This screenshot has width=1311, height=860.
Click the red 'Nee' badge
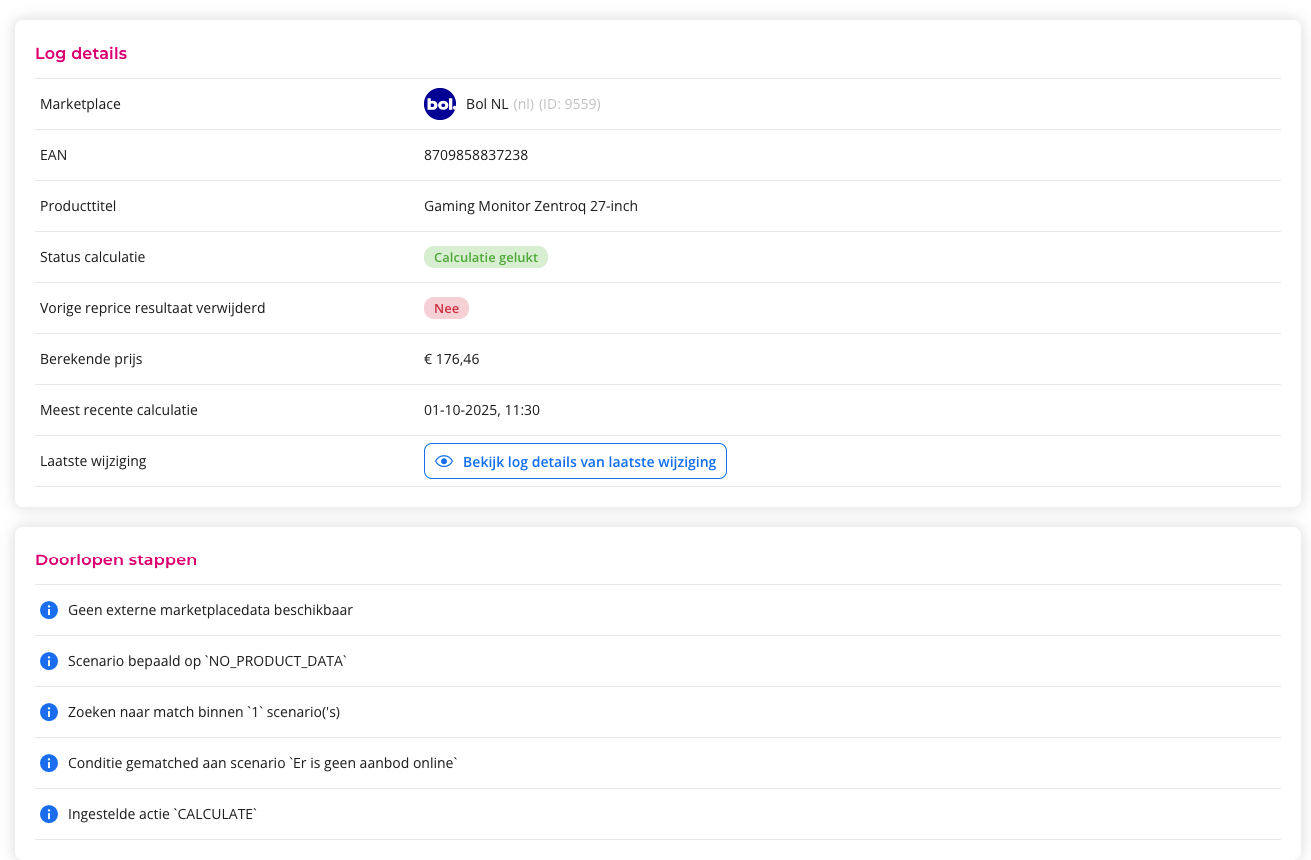[446, 308]
